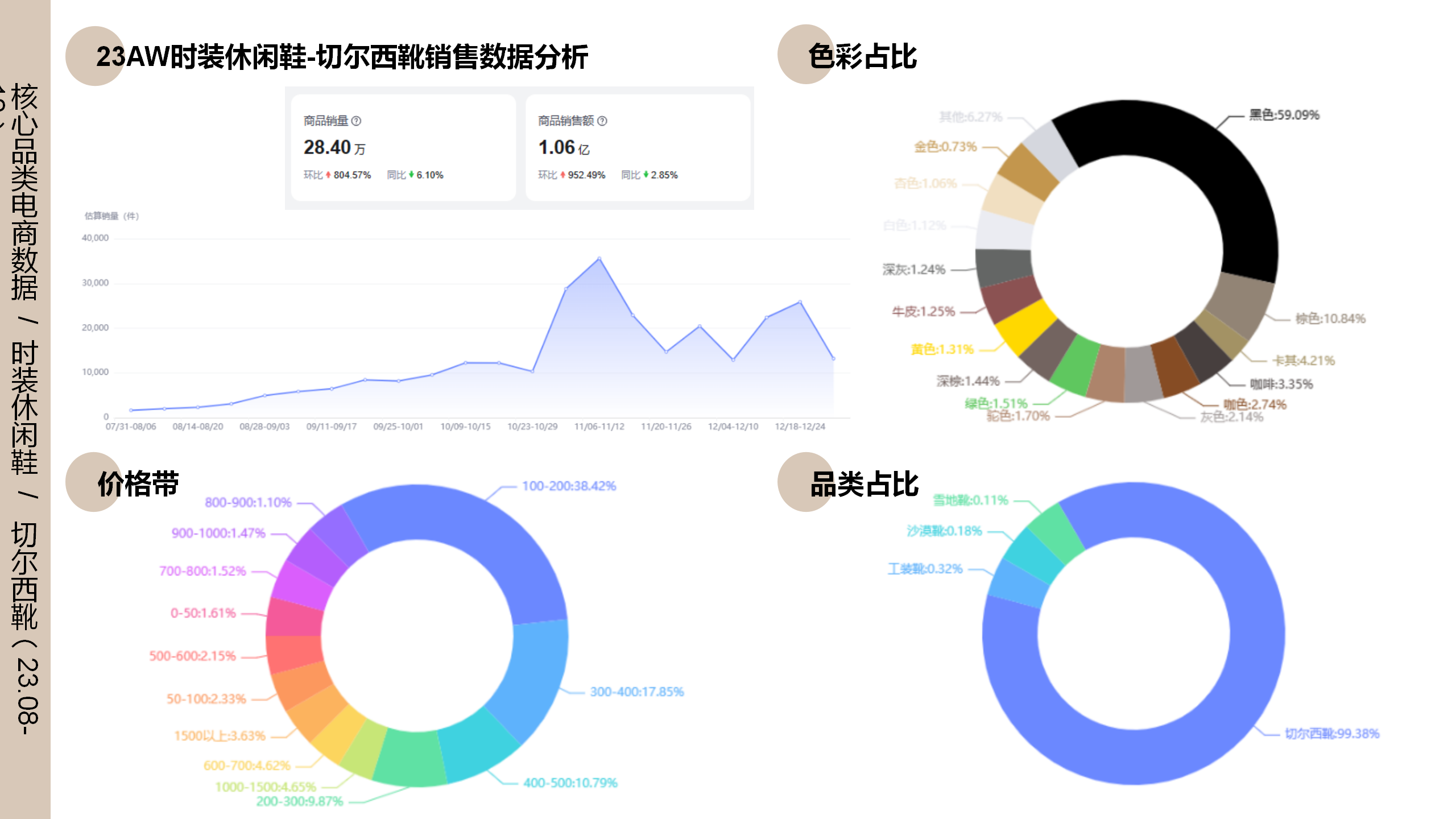Click the 金色:0.73% label

tap(945, 147)
